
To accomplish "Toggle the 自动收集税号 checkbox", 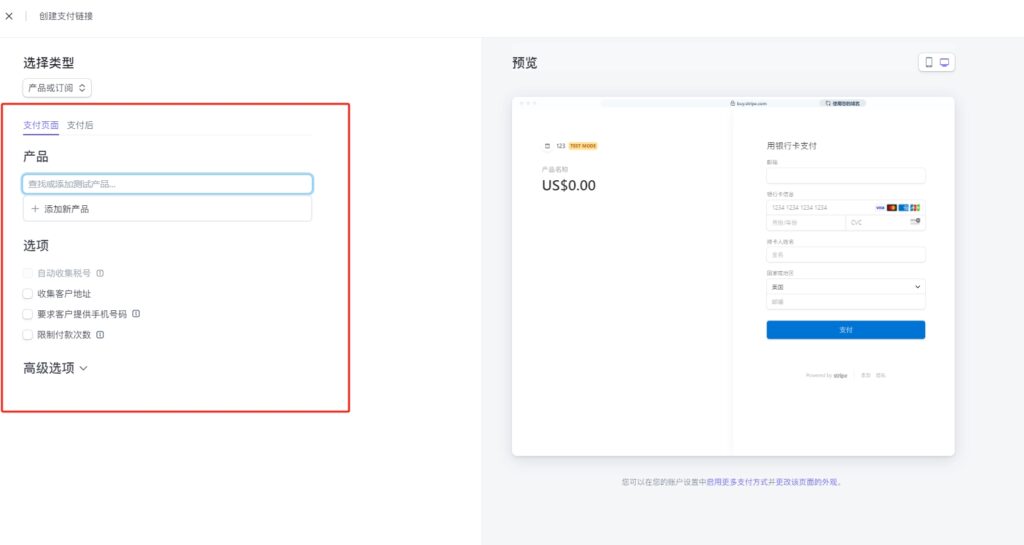I will pyautogui.click(x=27, y=273).
